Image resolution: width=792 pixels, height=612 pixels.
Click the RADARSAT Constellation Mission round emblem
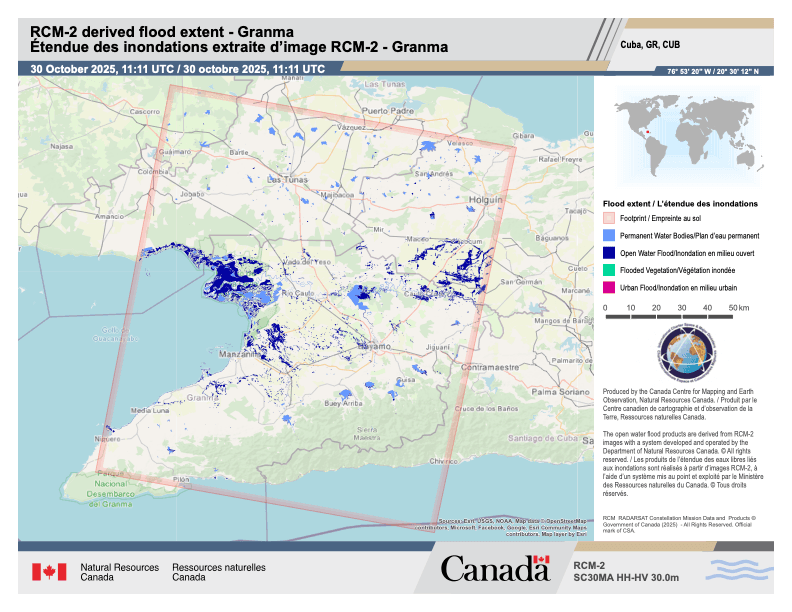[686, 356]
